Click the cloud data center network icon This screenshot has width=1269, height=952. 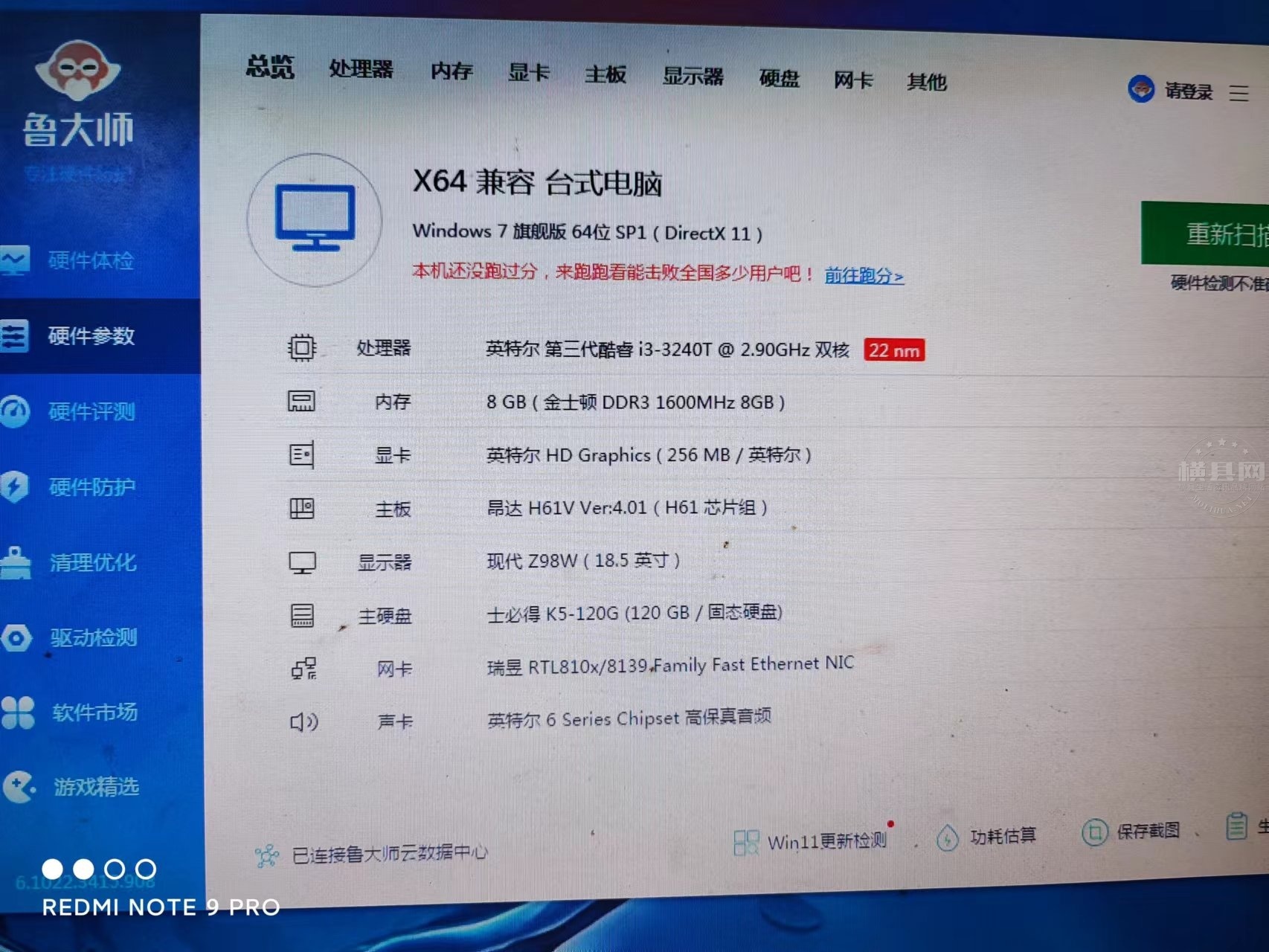click(x=266, y=856)
